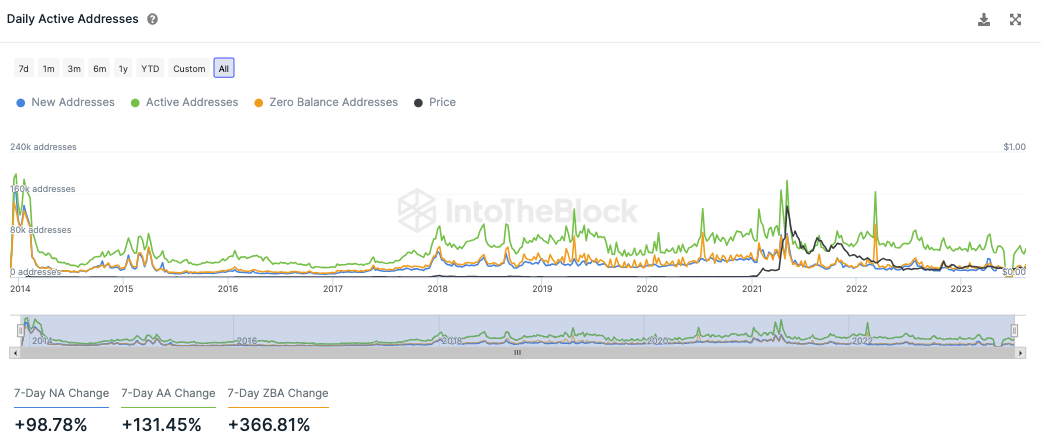Viewport: 1041px width, 444px height.
Task: Click the navigator scrollbar right arrow
Action: point(1020,353)
